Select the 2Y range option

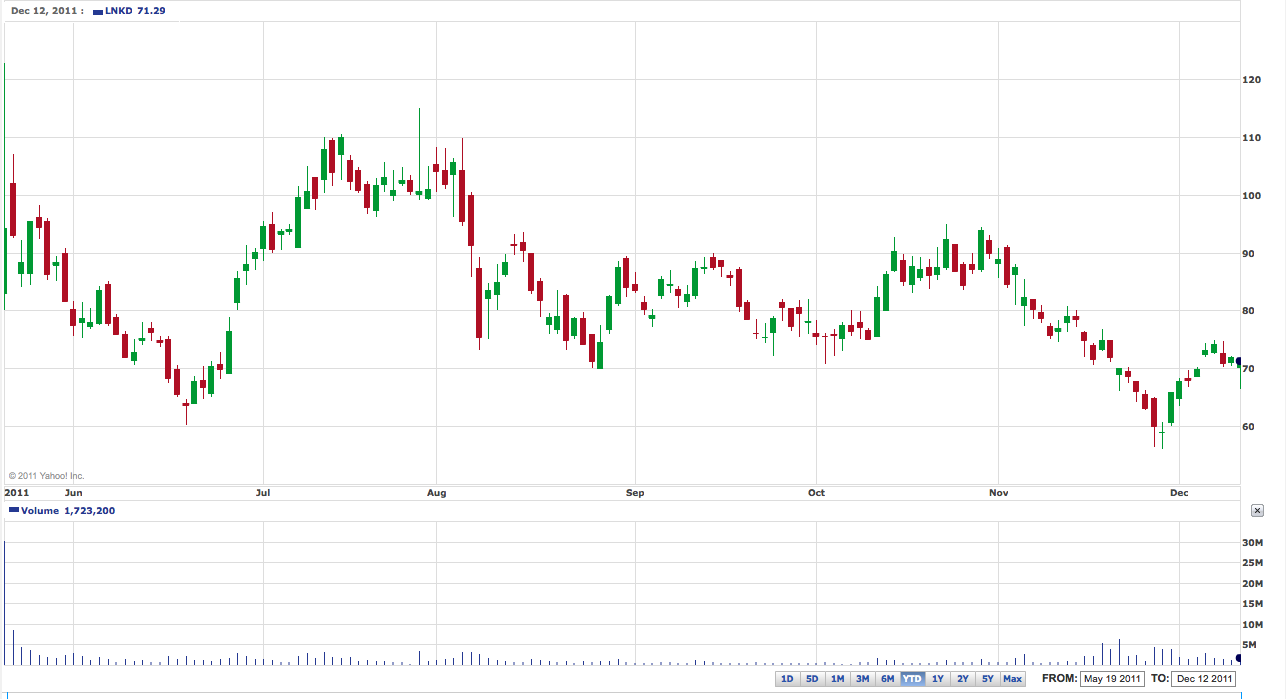[x=962, y=679]
